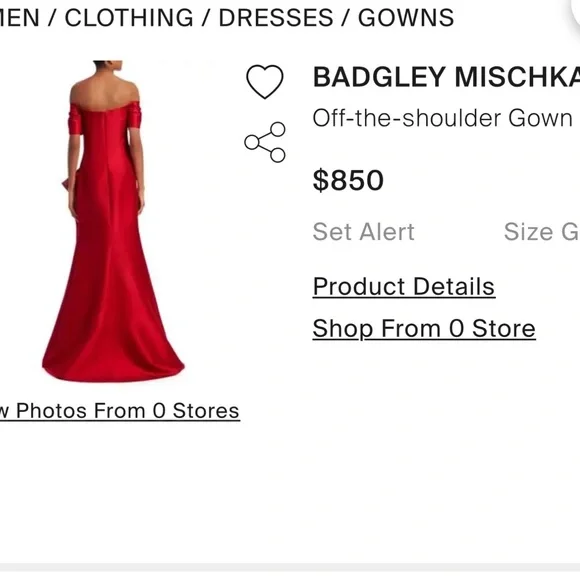Share this product using the share icon
The height and width of the screenshot is (580, 580).
point(265,142)
